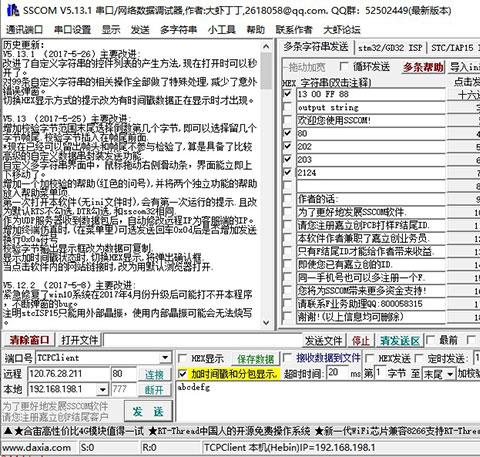Tick the HEX checkbox beside 'output string'

pyautogui.click(x=287, y=107)
